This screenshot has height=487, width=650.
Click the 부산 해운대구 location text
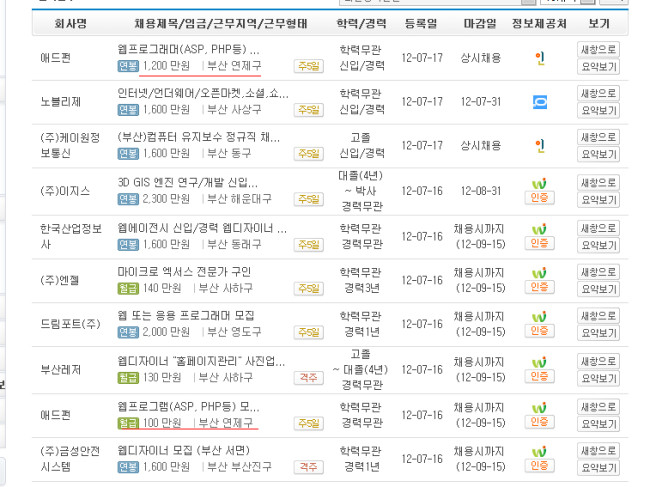(x=239, y=199)
